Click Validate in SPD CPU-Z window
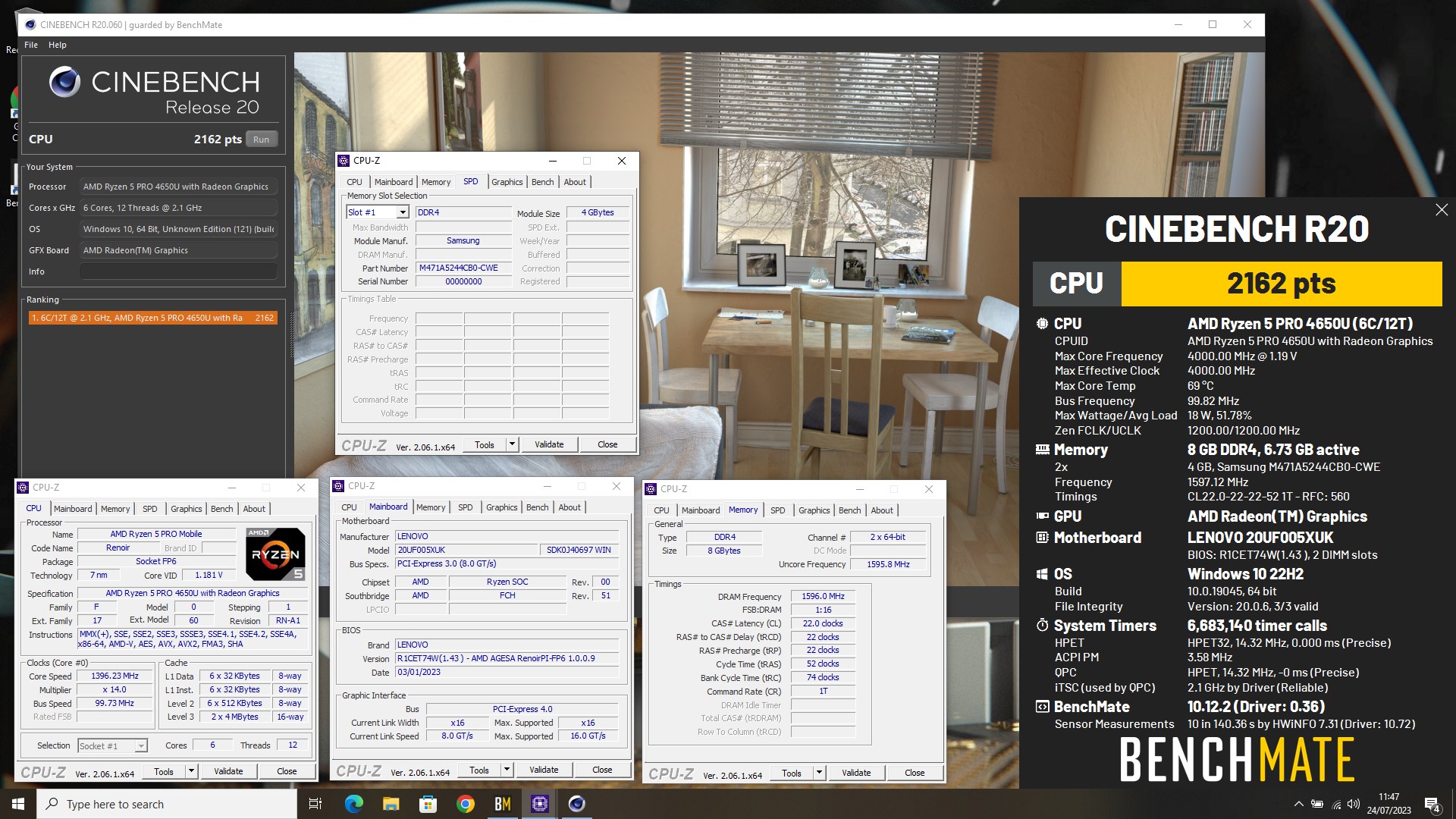This screenshot has width=1456, height=819. click(x=549, y=444)
